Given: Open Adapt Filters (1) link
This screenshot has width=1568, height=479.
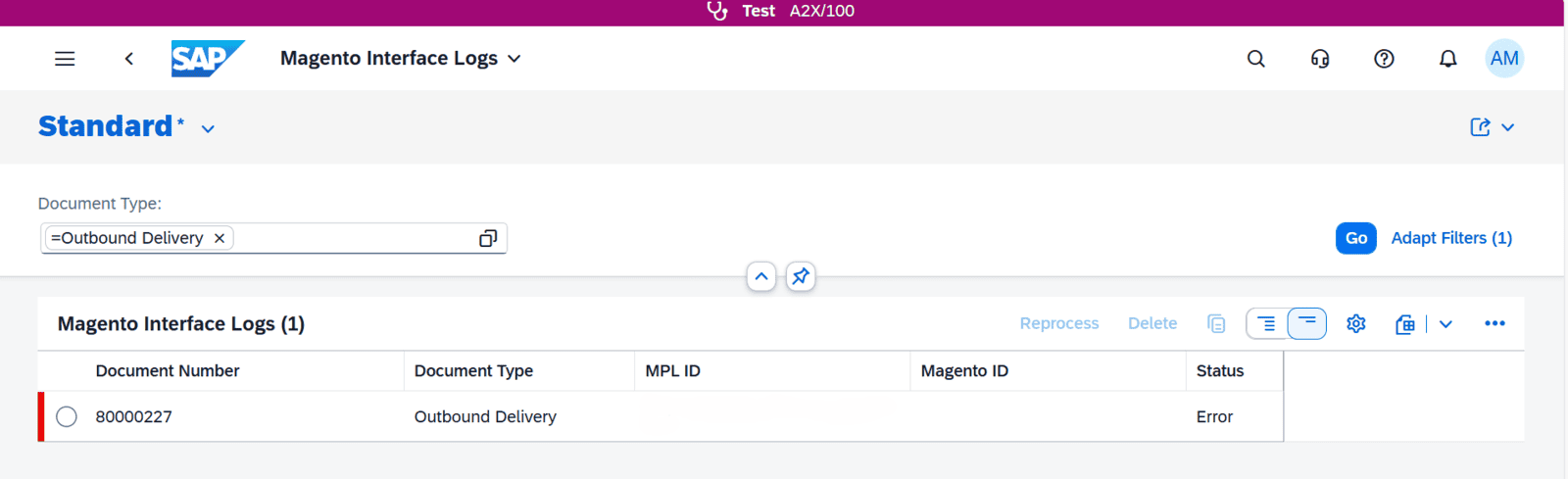Looking at the screenshot, I should tap(1451, 238).
